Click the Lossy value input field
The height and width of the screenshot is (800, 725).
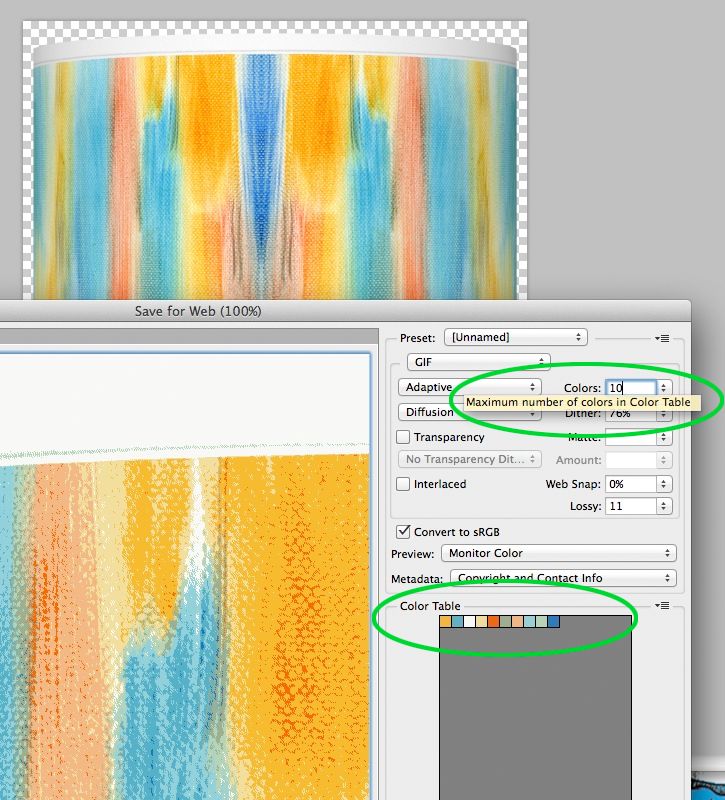[629, 507]
